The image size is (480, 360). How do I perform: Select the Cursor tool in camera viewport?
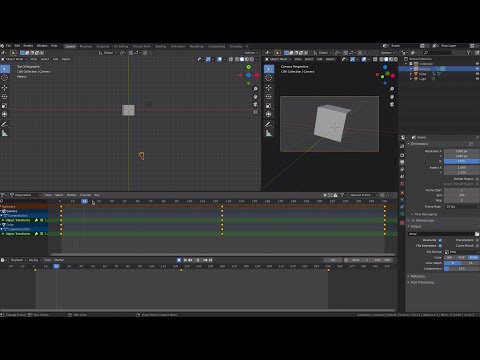pyautogui.click(x=269, y=78)
